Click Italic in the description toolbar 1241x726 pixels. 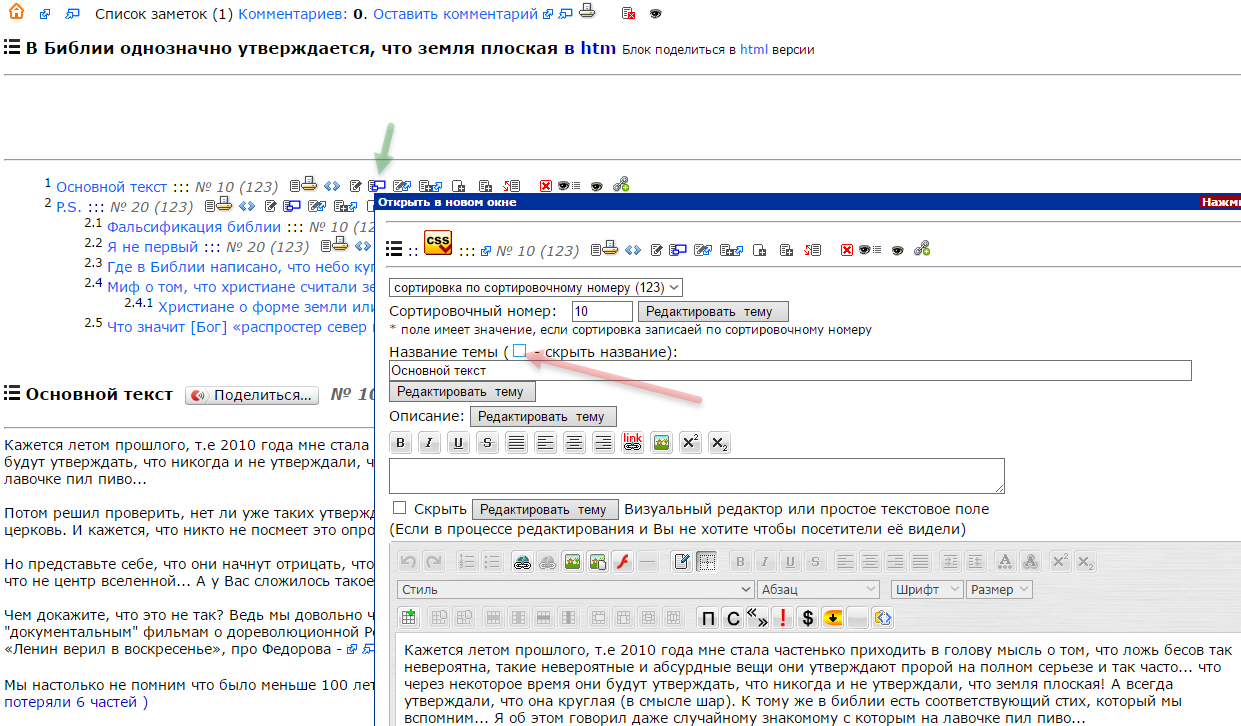pyautogui.click(x=429, y=443)
